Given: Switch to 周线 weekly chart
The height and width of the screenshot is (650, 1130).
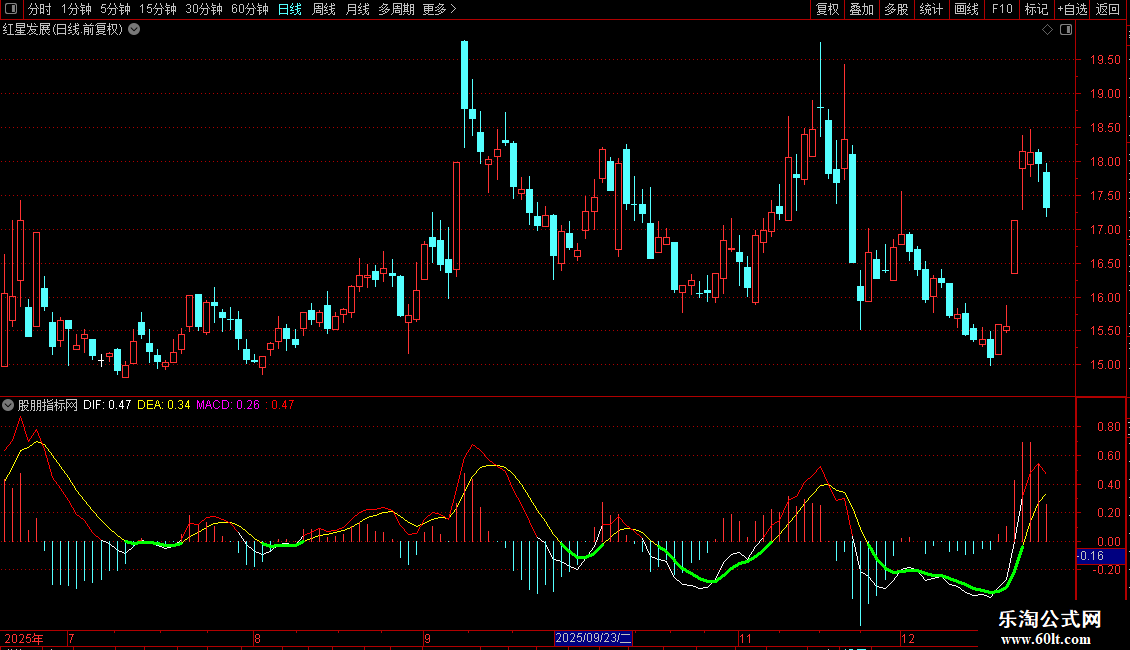Looking at the screenshot, I should (x=324, y=9).
